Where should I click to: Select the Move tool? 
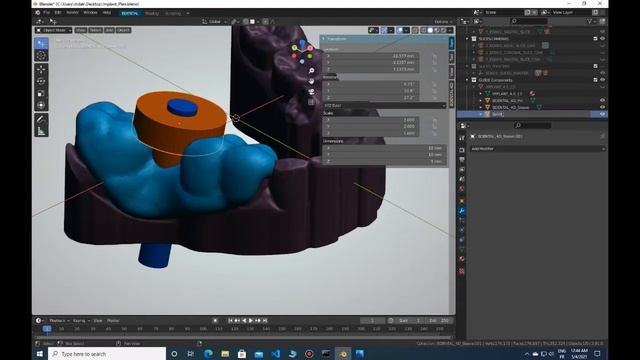coord(41,69)
